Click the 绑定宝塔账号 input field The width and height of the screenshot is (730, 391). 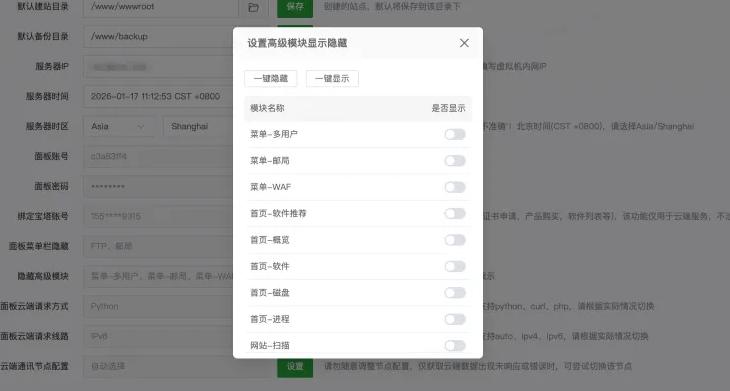pos(158,216)
